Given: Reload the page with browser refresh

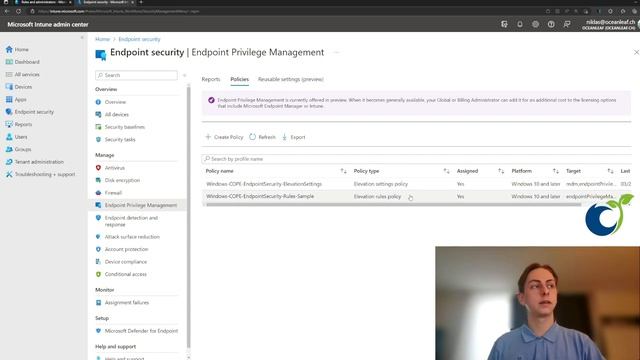Looking at the screenshot, I should (19, 11).
